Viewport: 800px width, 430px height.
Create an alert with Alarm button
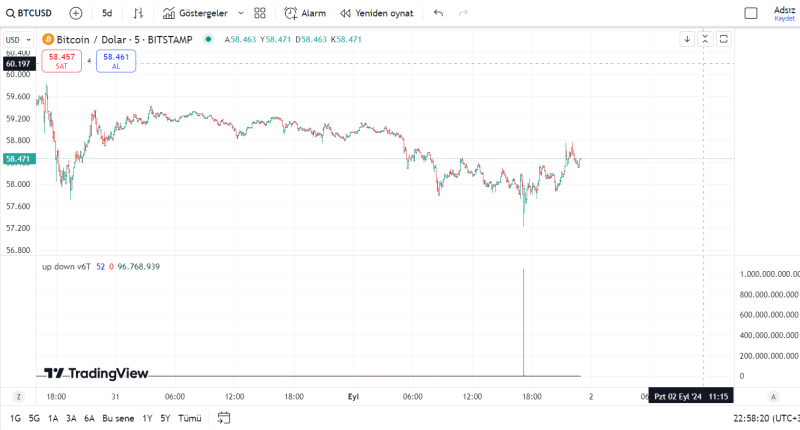[305, 14]
